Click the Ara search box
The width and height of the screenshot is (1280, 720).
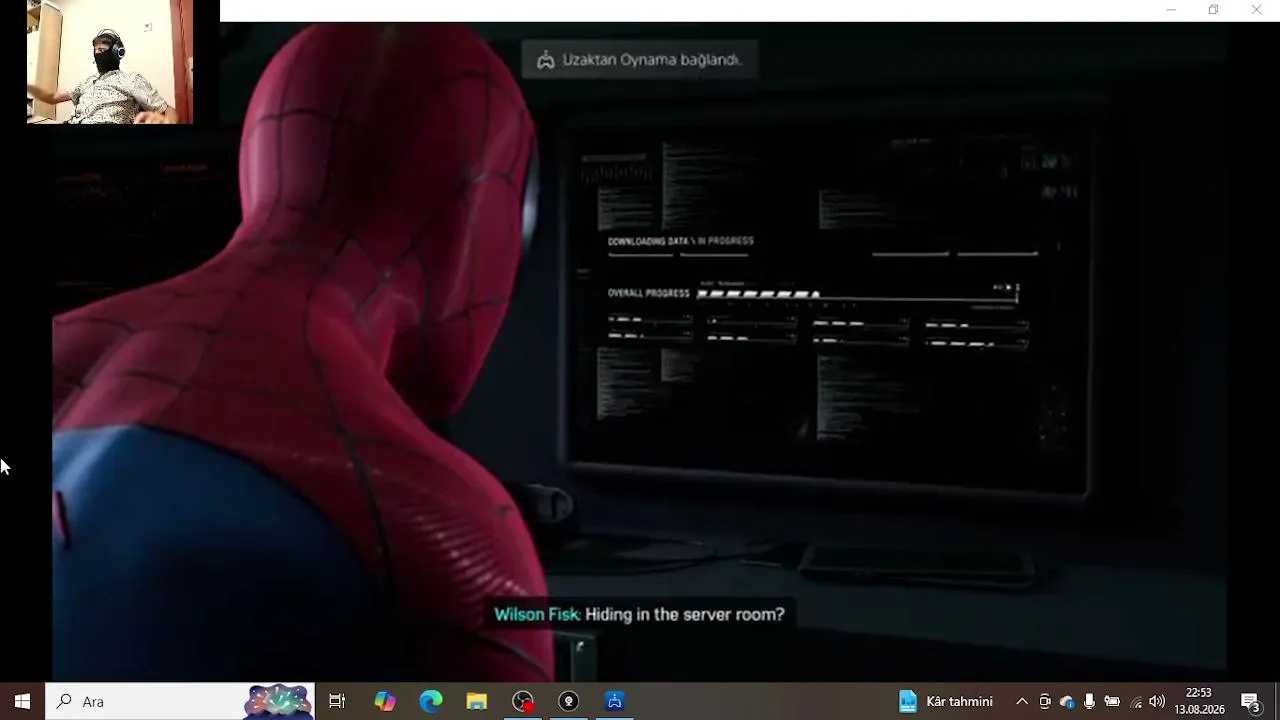pyautogui.click(x=180, y=702)
